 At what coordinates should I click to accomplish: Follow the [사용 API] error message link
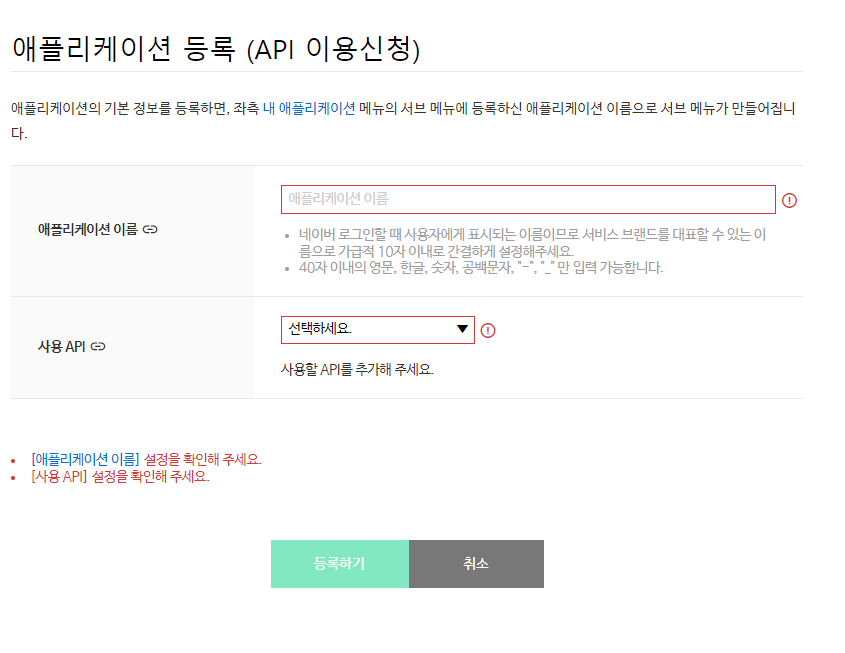[59, 476]
